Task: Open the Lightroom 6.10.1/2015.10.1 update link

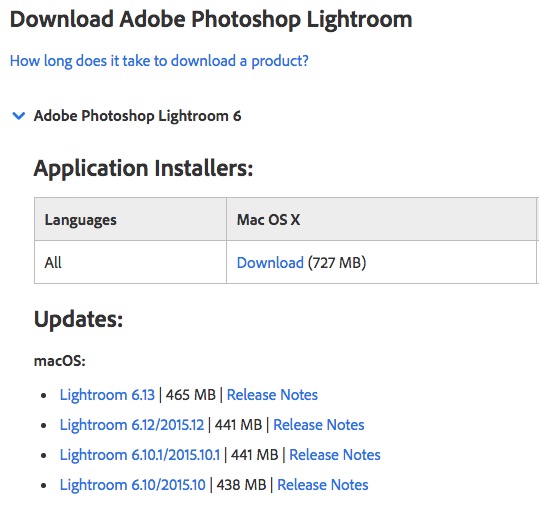Action: [140, 455]
